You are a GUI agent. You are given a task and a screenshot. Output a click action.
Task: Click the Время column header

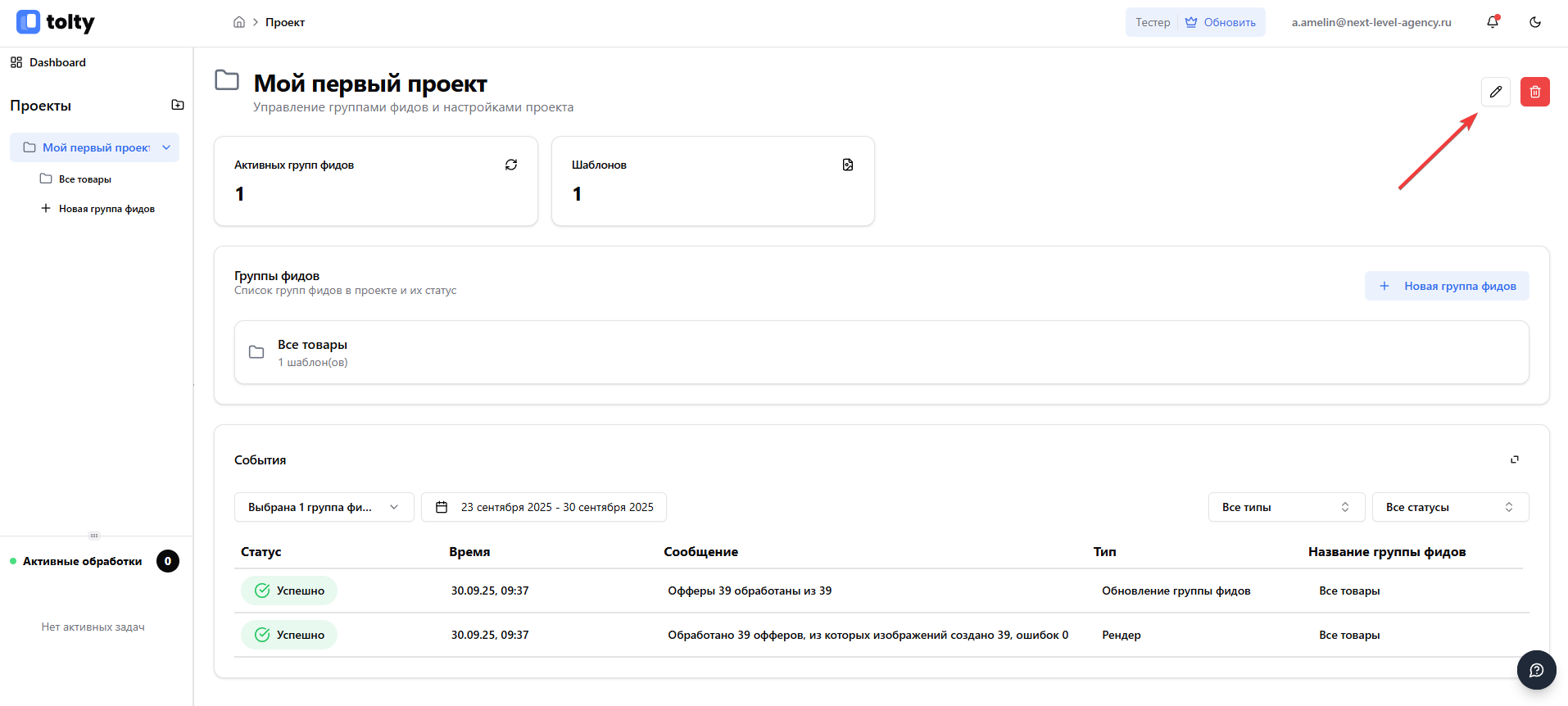tap(469, 552)
